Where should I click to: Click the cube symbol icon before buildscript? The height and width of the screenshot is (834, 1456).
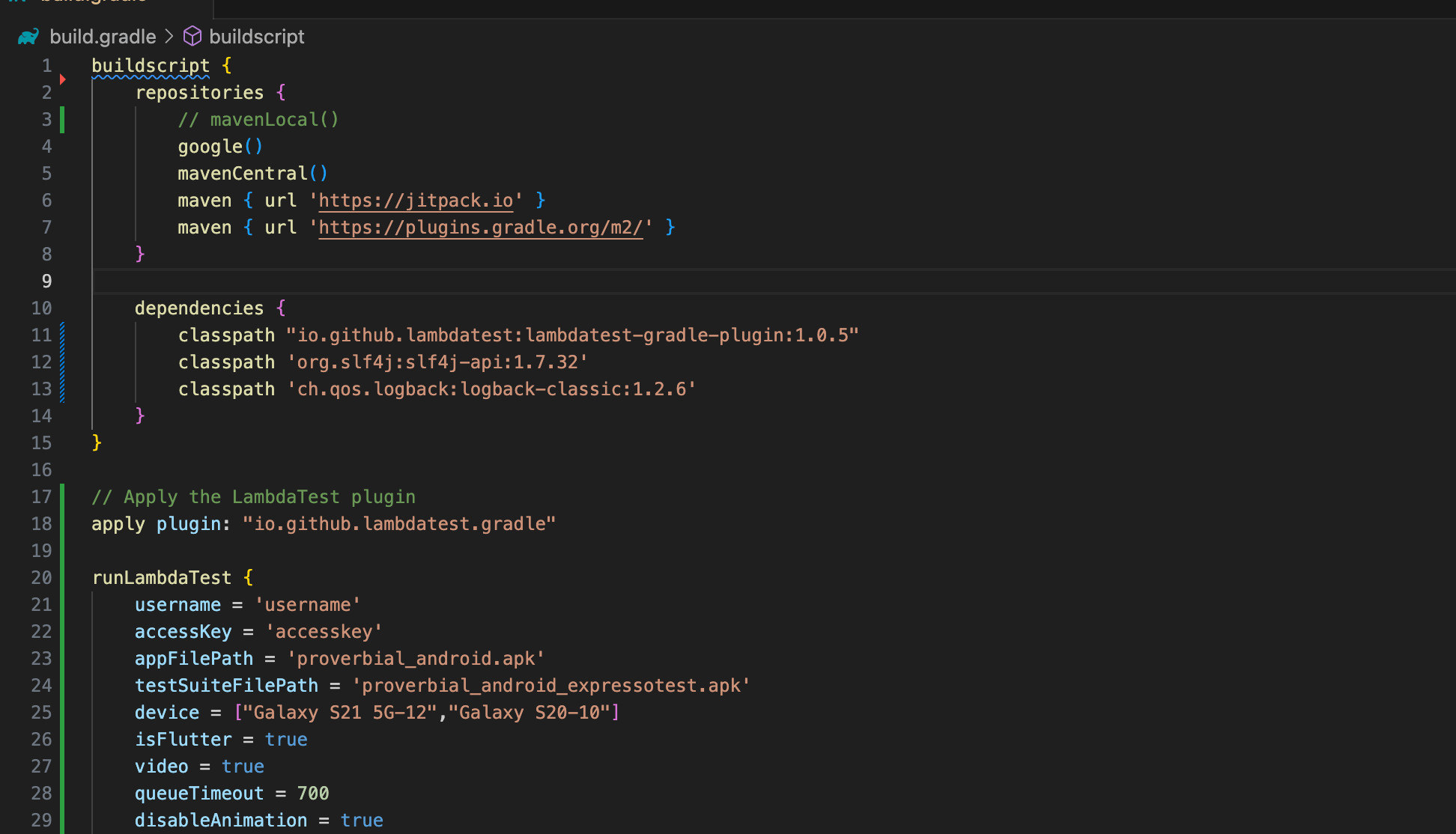[192, 36]
